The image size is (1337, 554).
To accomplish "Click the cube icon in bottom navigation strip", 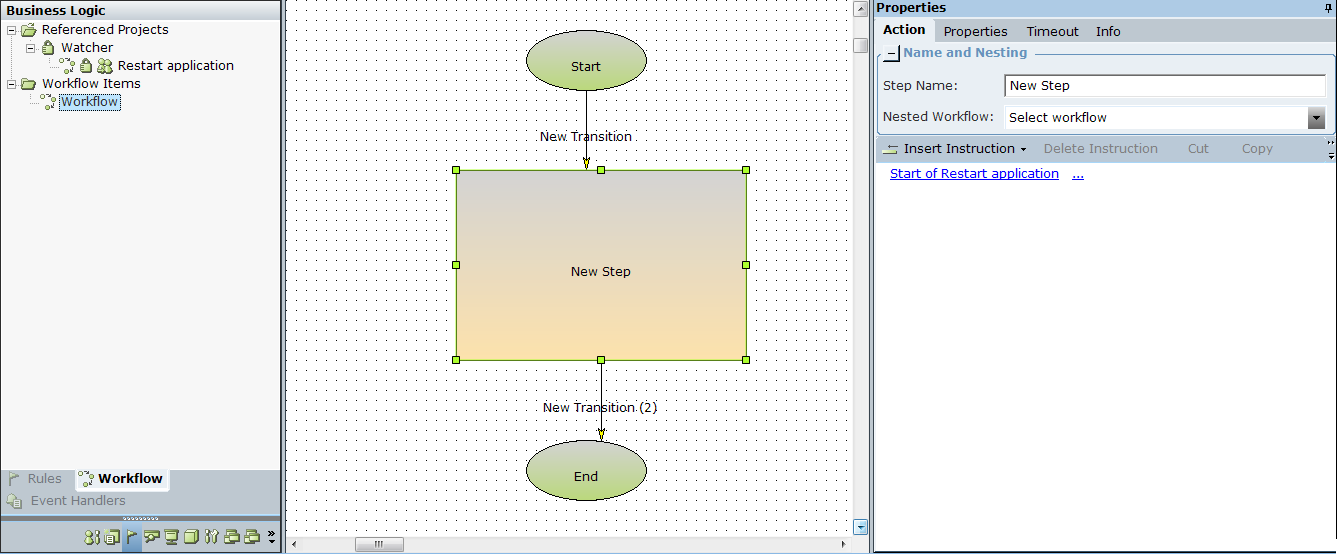I will pos(191,537).
